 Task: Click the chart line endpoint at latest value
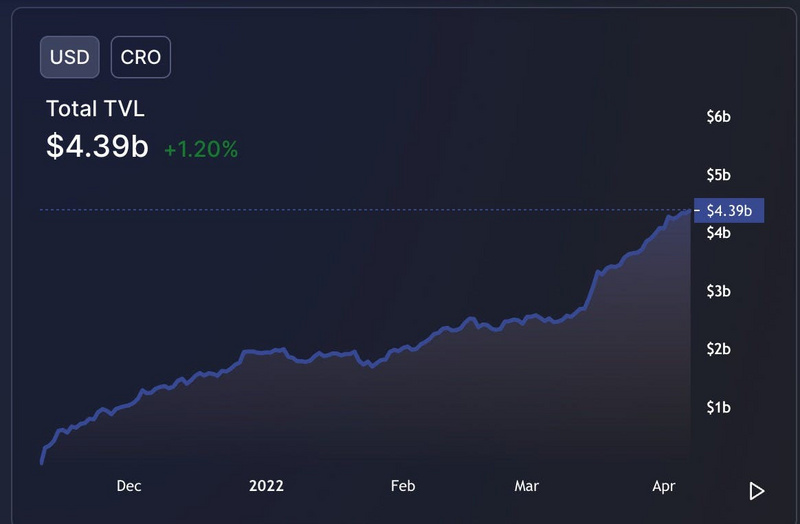coord(690,210)
